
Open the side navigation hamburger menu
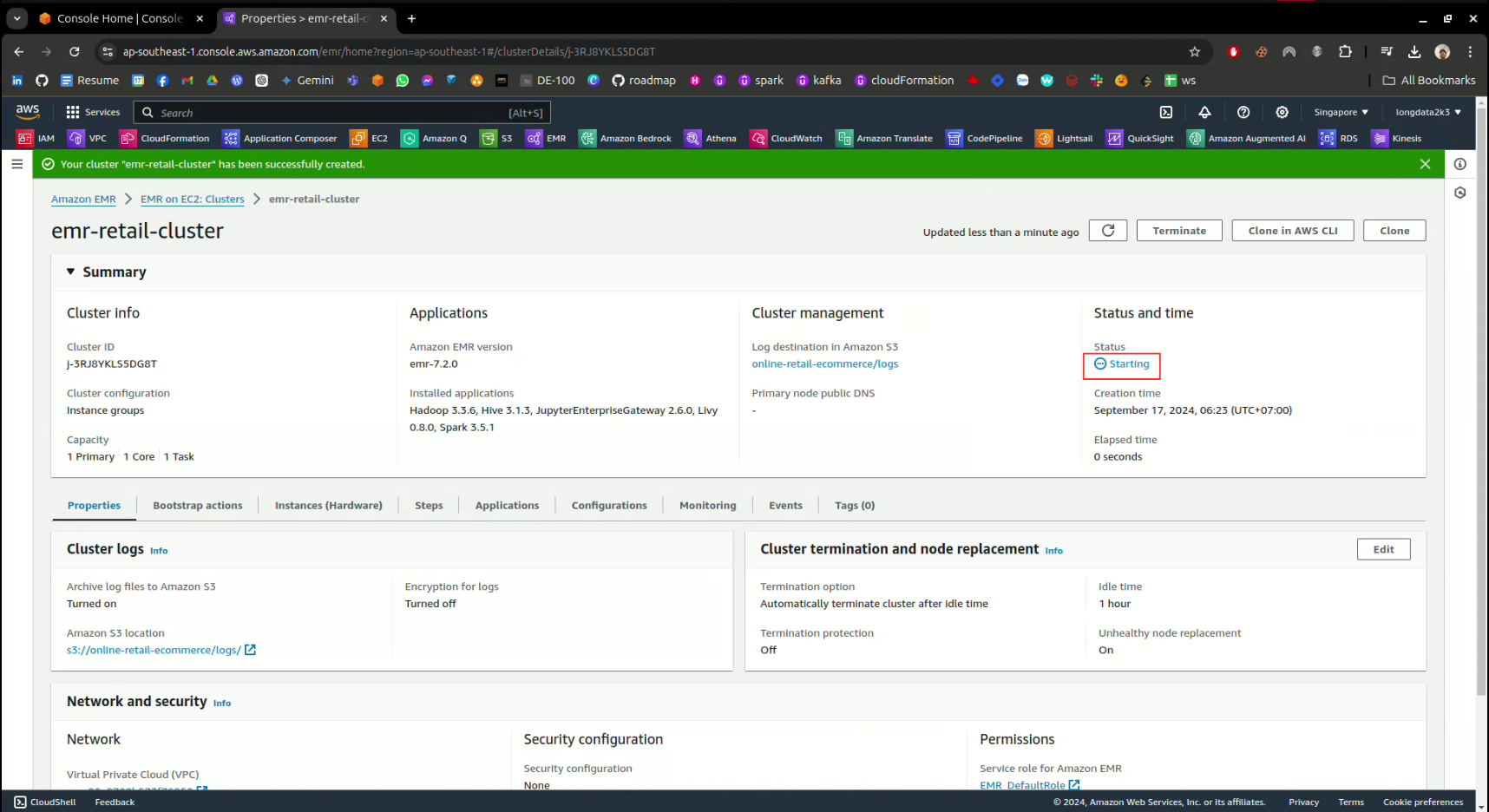pos(17,164)
